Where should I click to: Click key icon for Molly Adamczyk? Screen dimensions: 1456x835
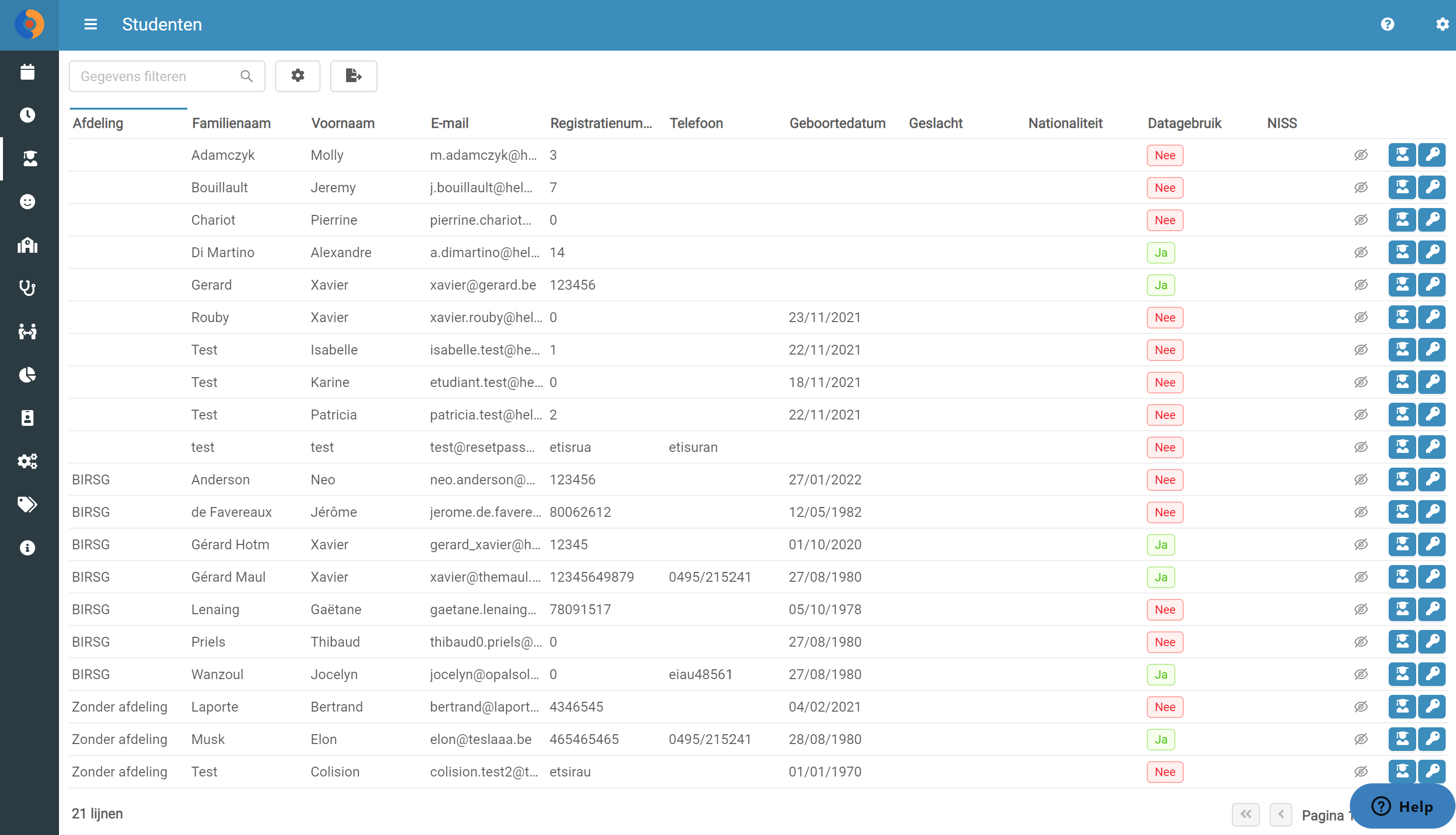(x=1432, y=155)
